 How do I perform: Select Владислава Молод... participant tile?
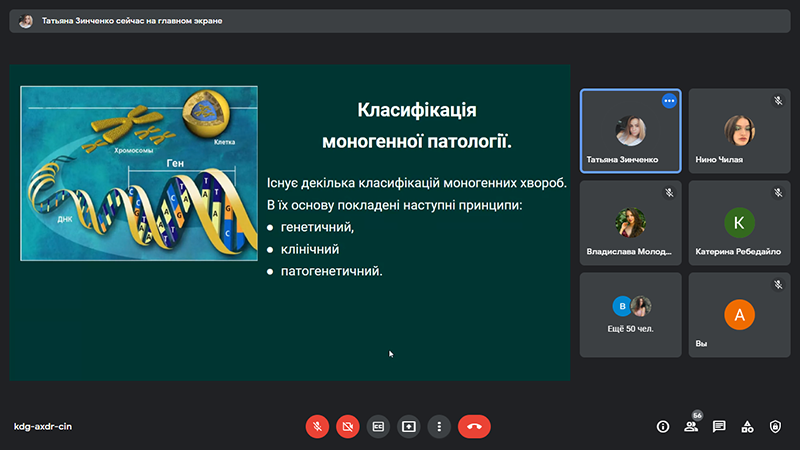(630, 222)
